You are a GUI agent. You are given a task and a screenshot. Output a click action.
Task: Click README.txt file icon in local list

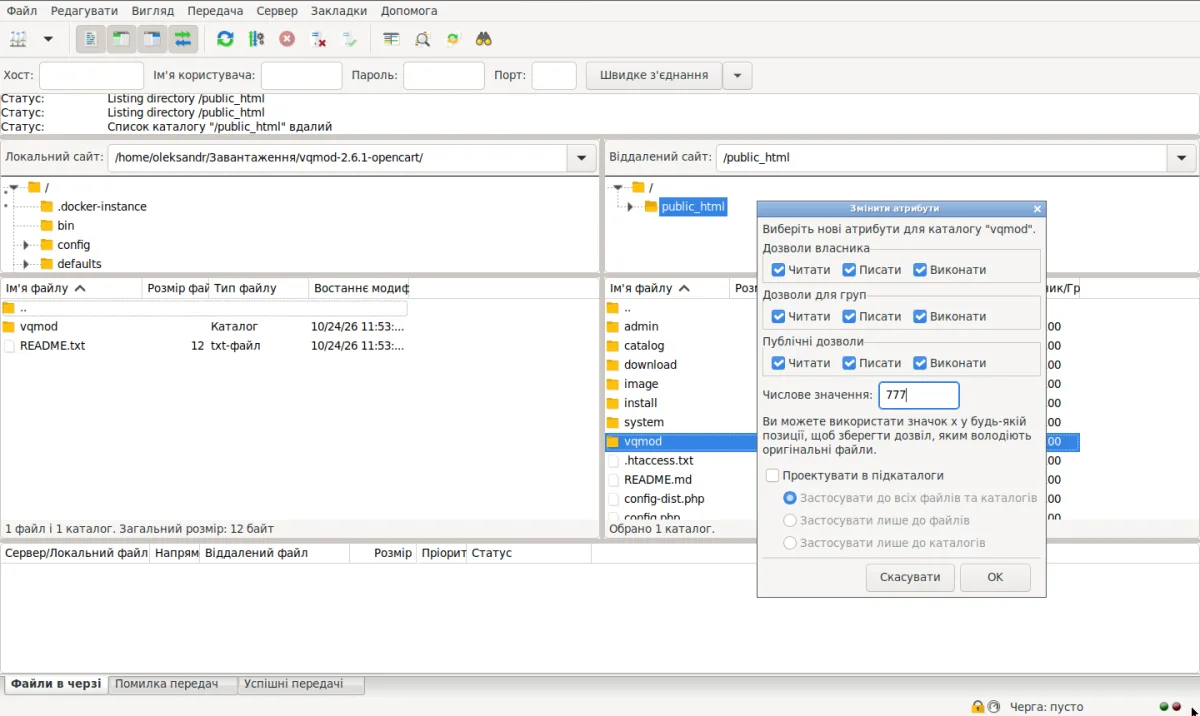coord(9,345)
